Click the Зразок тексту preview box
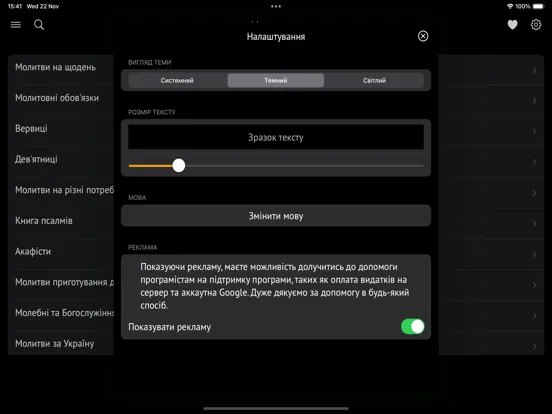 [276, 137]
